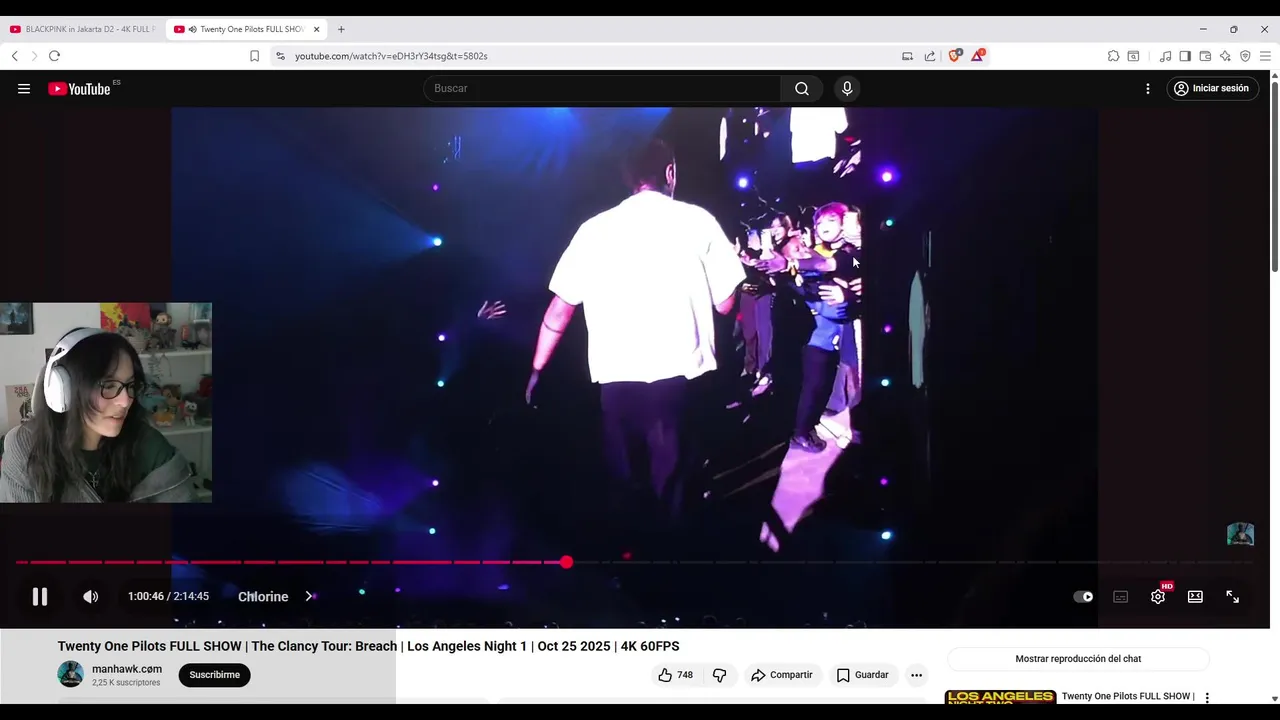This screenshot has height=720, width=1280.
Task: Mute tab via the tab's speaker icon
Action: (192, 29)
